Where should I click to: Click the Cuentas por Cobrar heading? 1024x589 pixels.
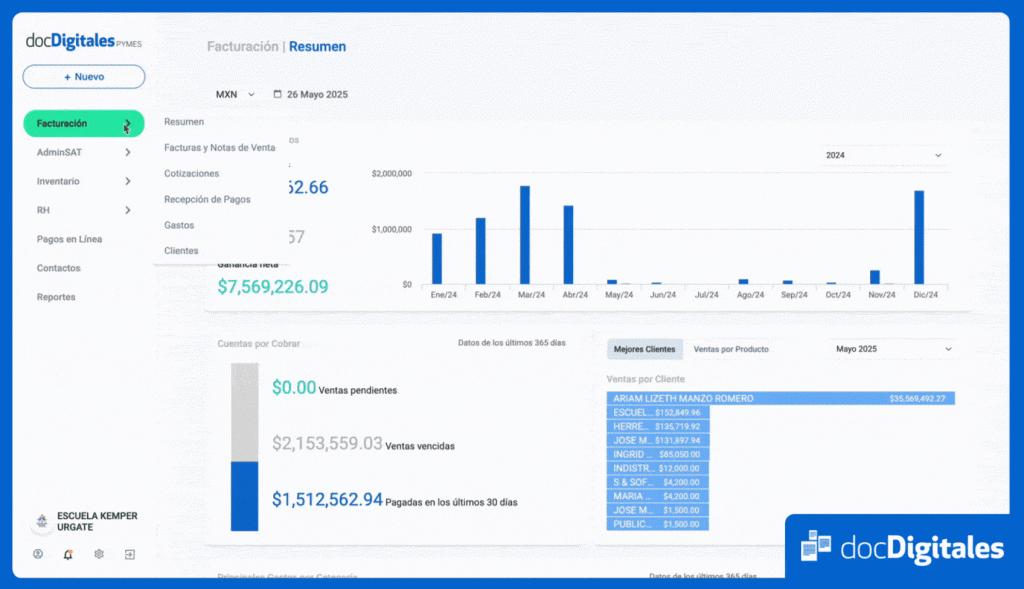(259, 343)
